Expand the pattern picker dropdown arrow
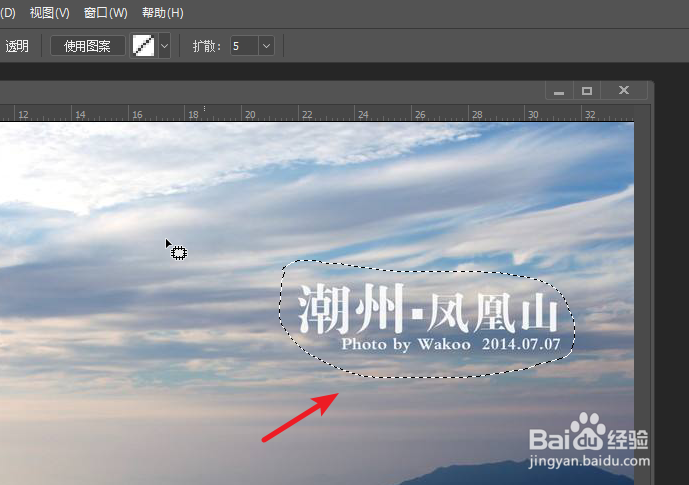689x485 pixels. 164,46
